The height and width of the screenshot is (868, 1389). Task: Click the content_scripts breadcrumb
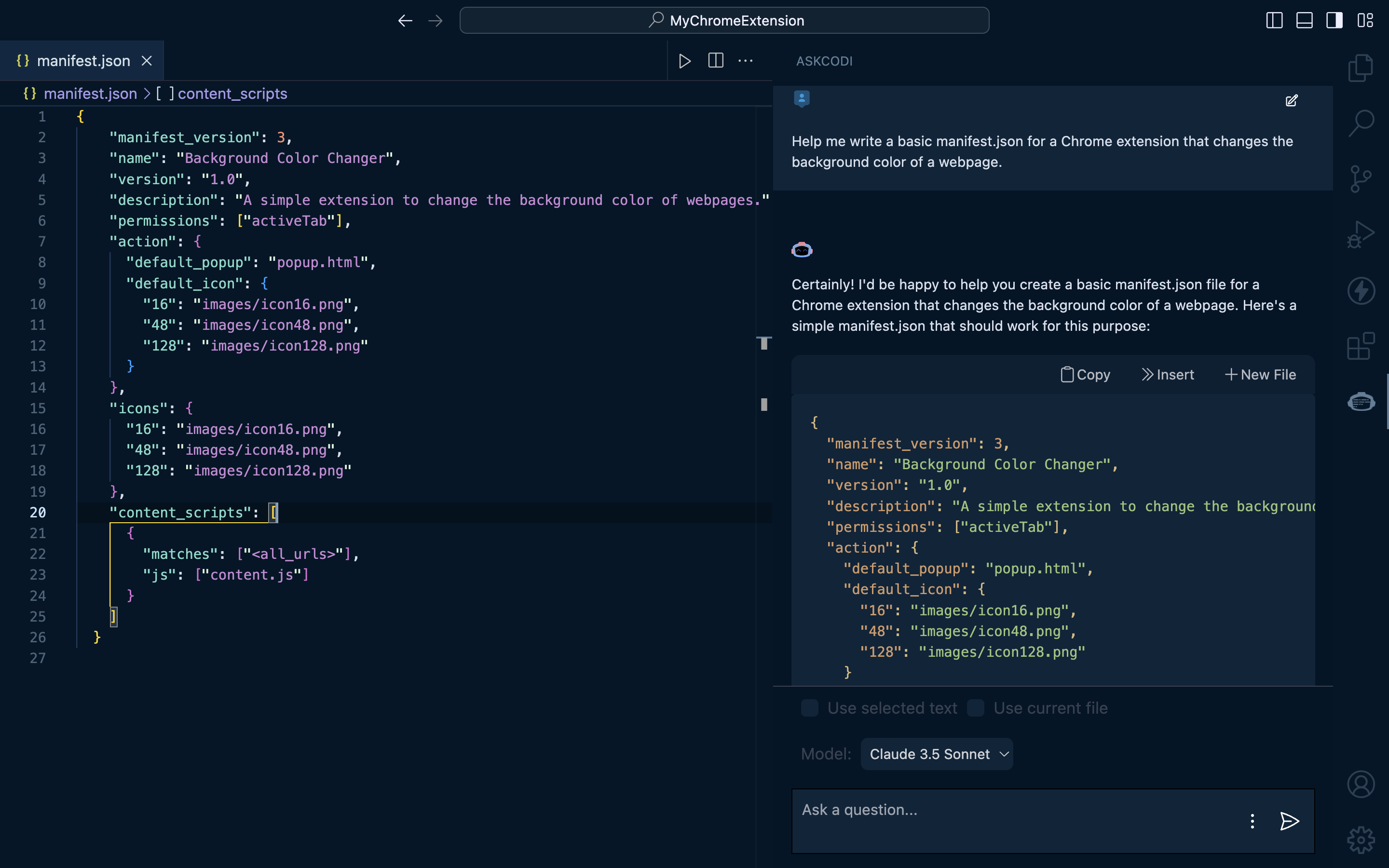coord(232,94)
